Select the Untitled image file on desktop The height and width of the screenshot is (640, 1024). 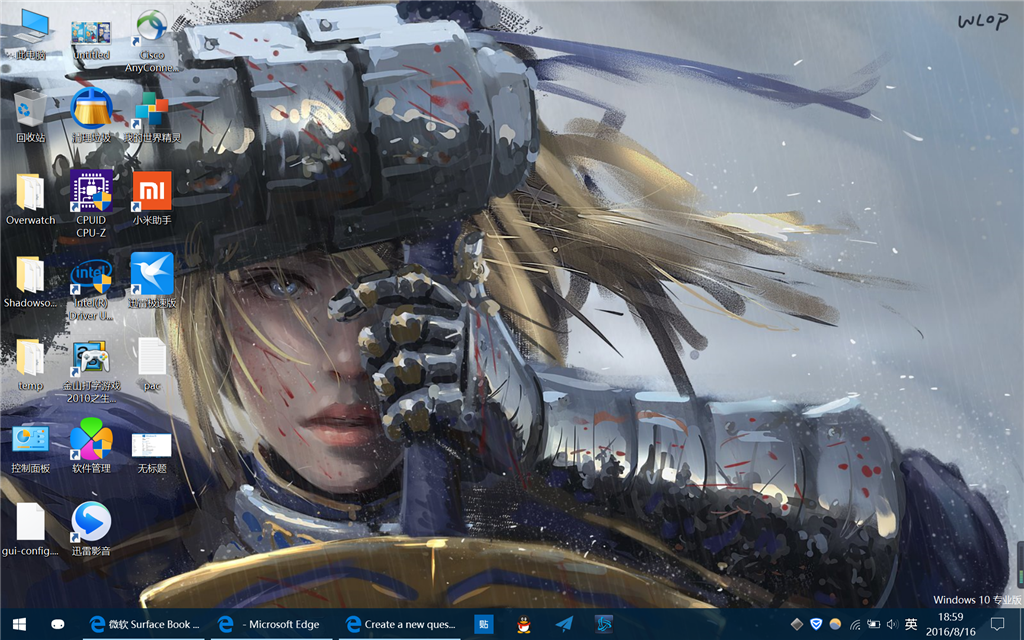pos(91,39)
